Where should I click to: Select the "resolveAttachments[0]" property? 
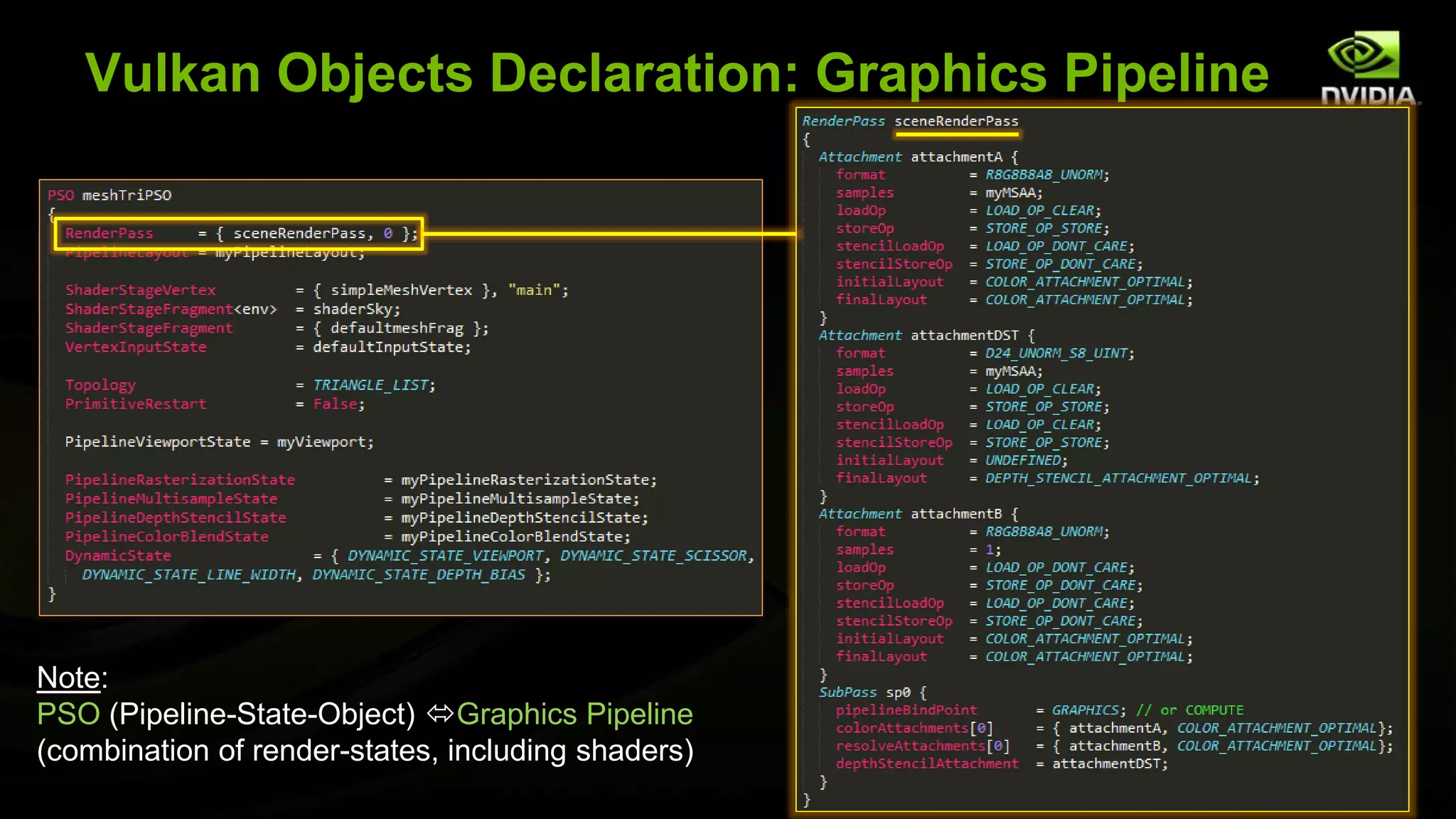[923, 746]
